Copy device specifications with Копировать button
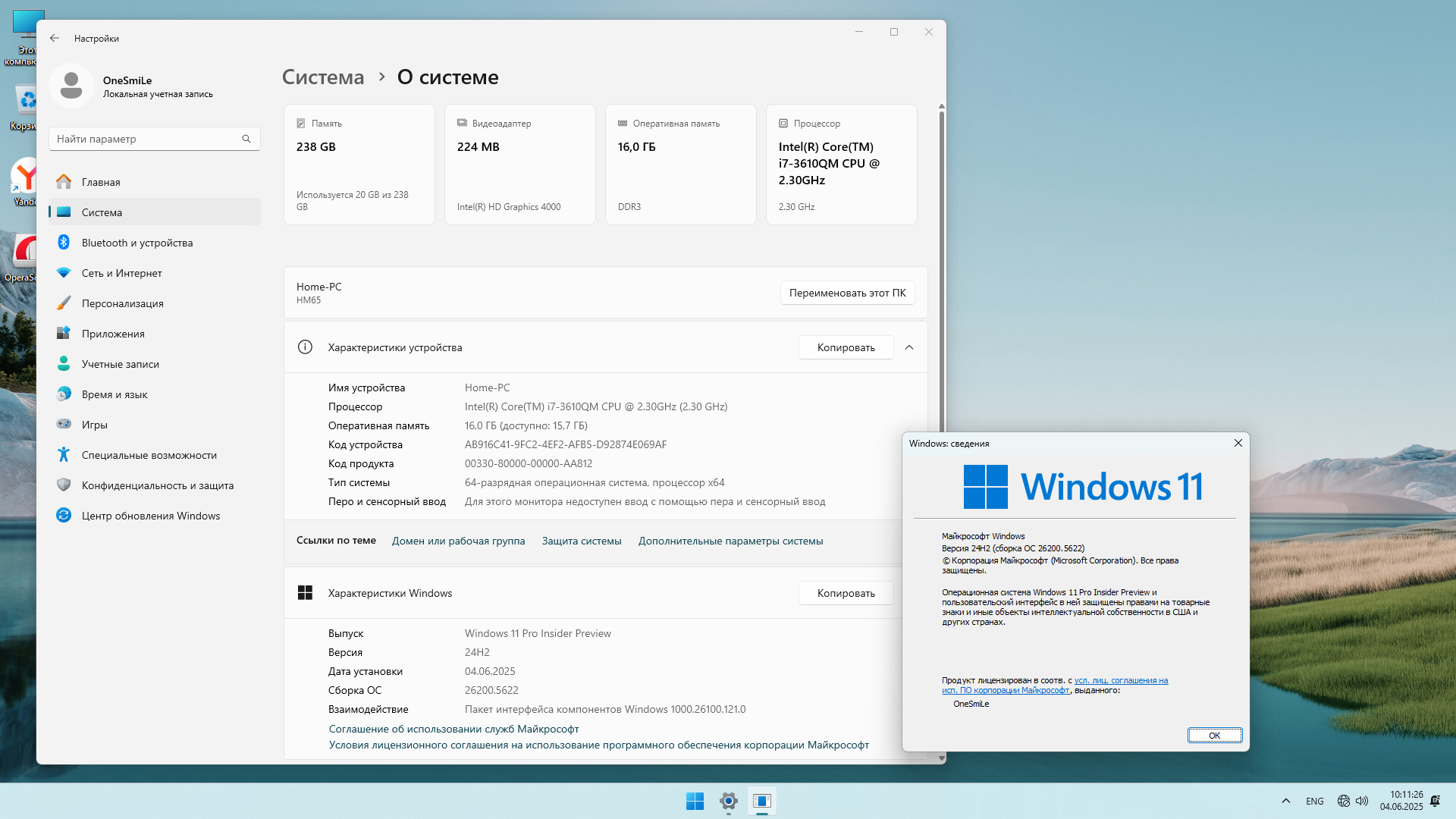Viewport: 1456px width, 819px height. pos(846,347)
